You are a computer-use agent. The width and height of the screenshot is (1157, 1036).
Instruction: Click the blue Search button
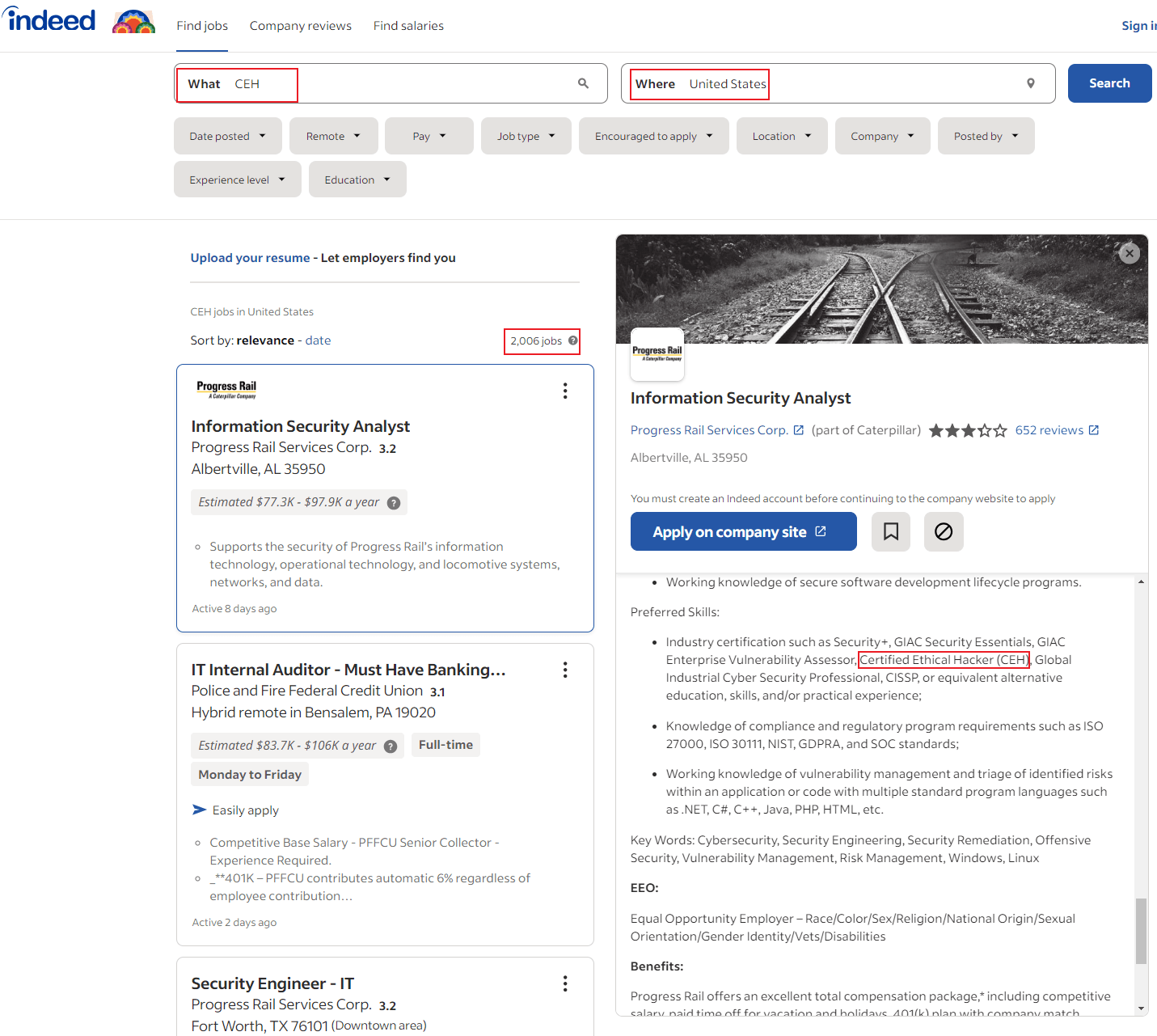[x=1109, y=83]
